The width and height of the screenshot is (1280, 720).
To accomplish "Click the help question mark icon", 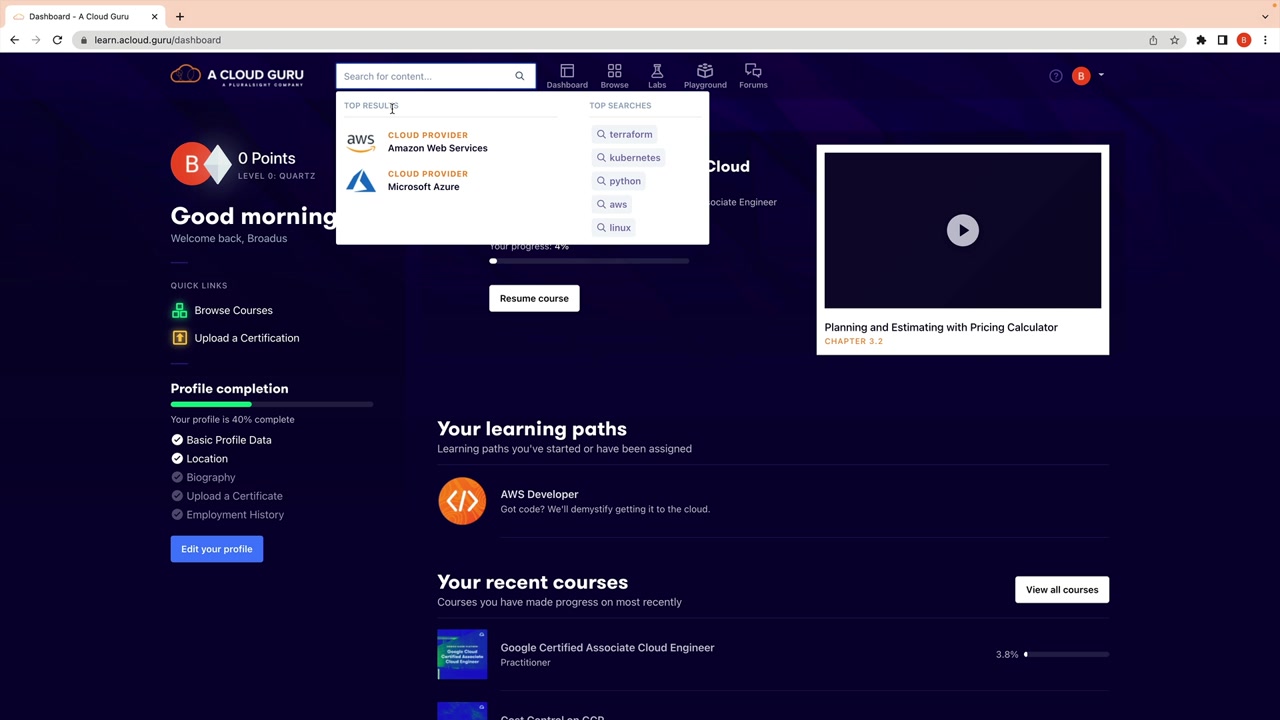I will pyautogui.click(x=1056, y=76).
